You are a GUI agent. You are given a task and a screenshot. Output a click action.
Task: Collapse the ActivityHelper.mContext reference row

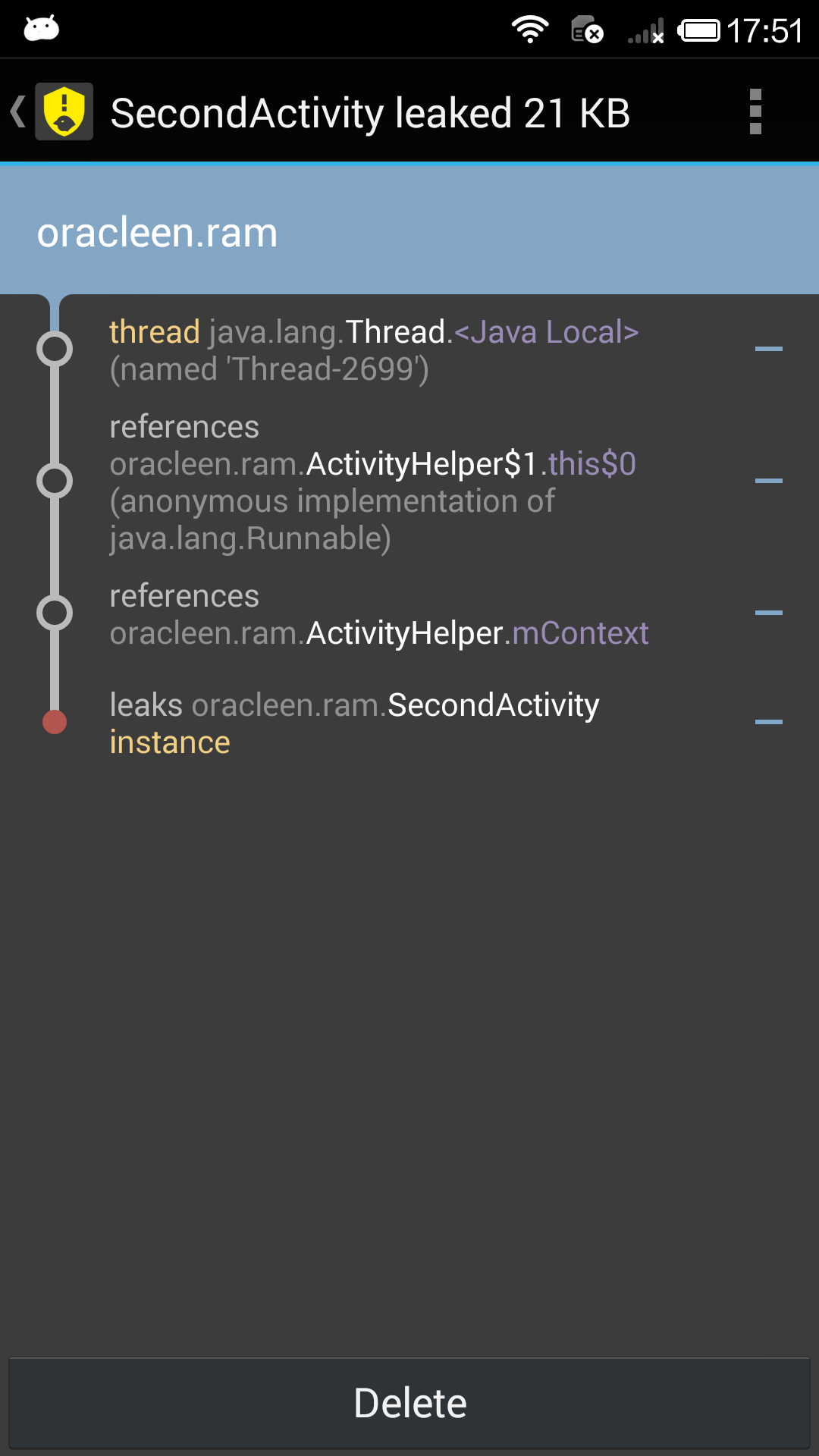768,613
